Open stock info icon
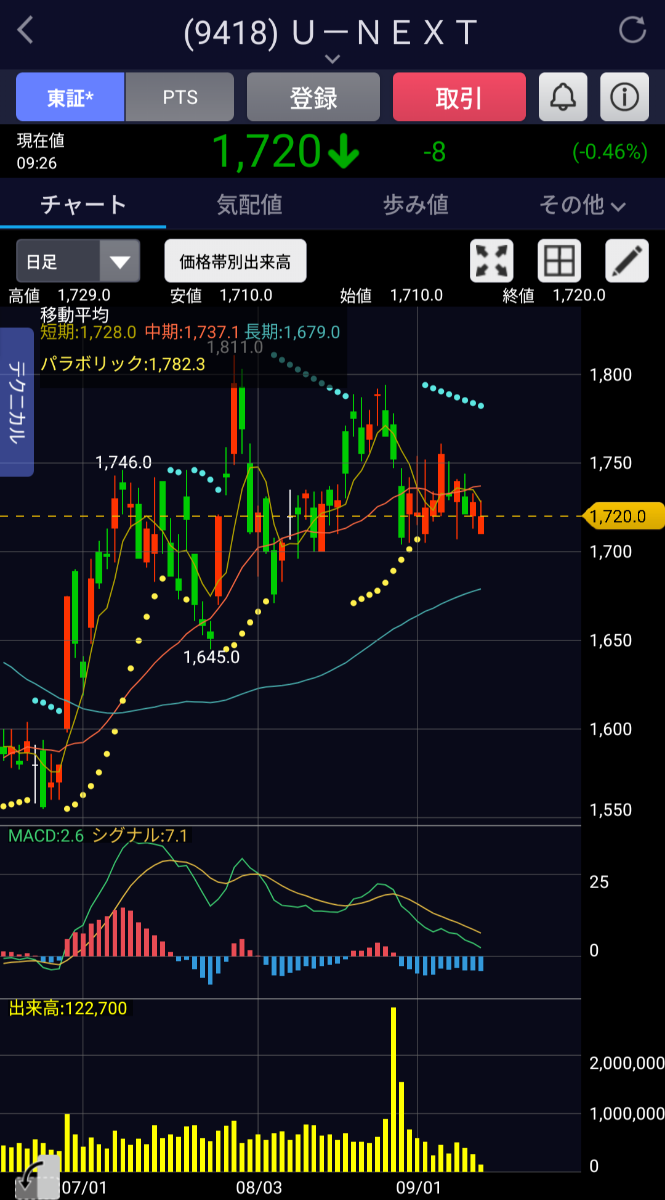 point(625,97)
